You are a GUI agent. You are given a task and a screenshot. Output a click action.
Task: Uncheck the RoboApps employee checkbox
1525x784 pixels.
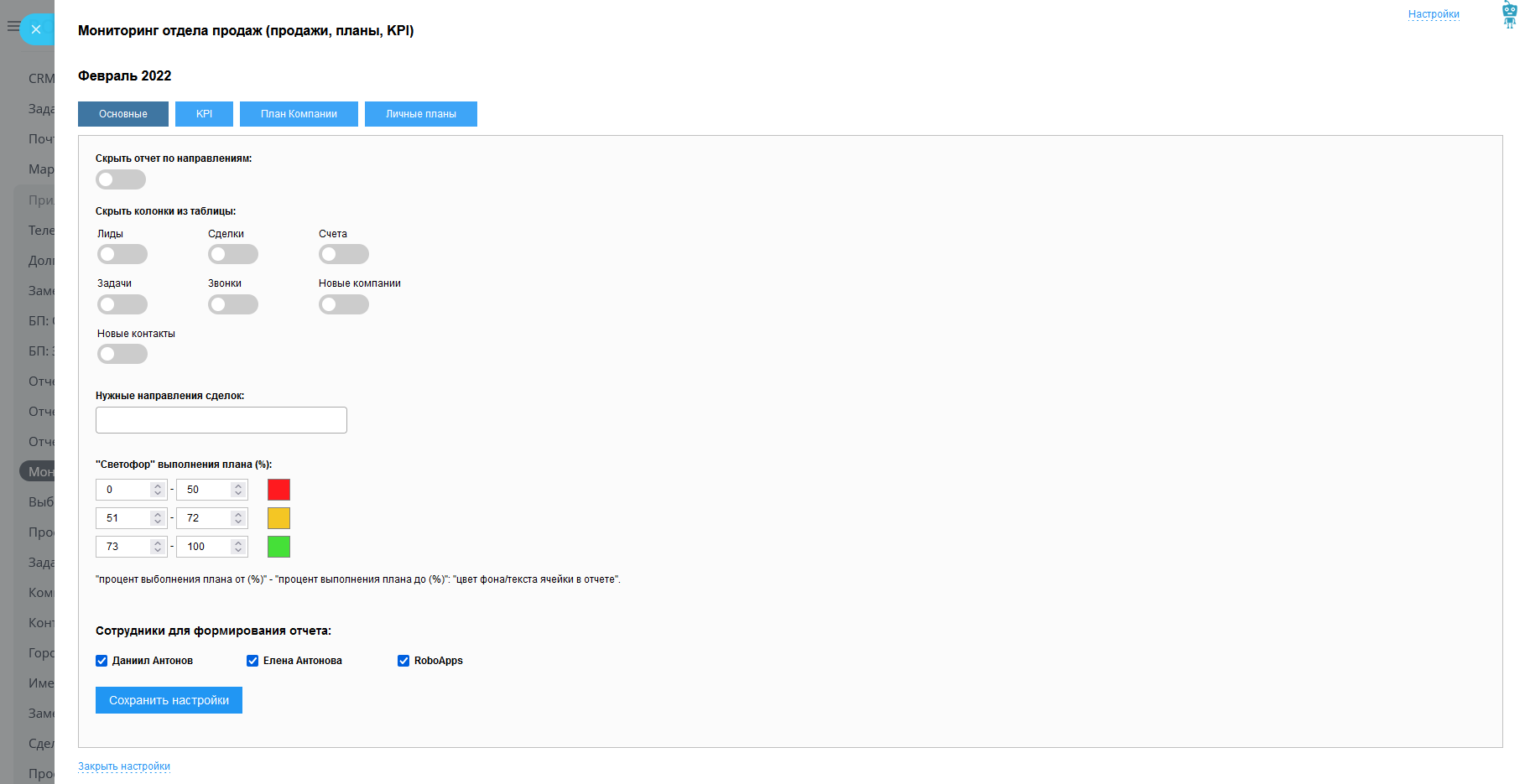(x=403, y=661)
